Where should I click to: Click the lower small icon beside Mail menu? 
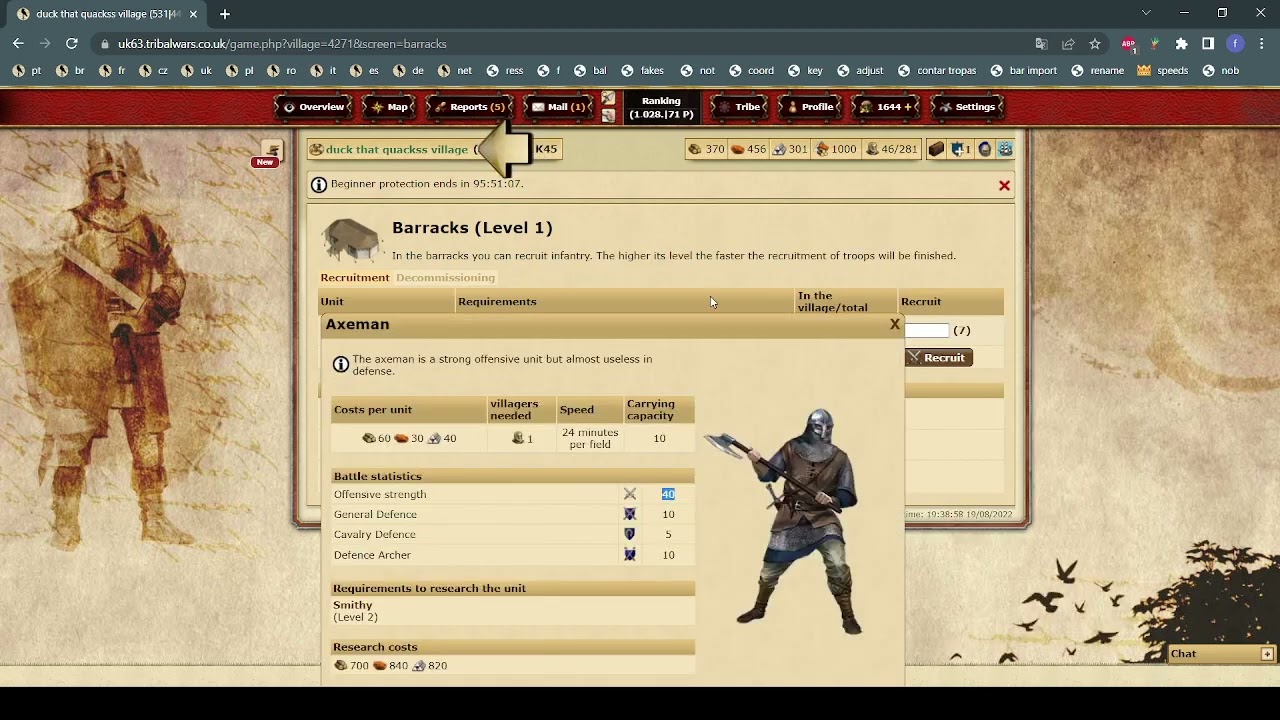[x=608, y=116]
